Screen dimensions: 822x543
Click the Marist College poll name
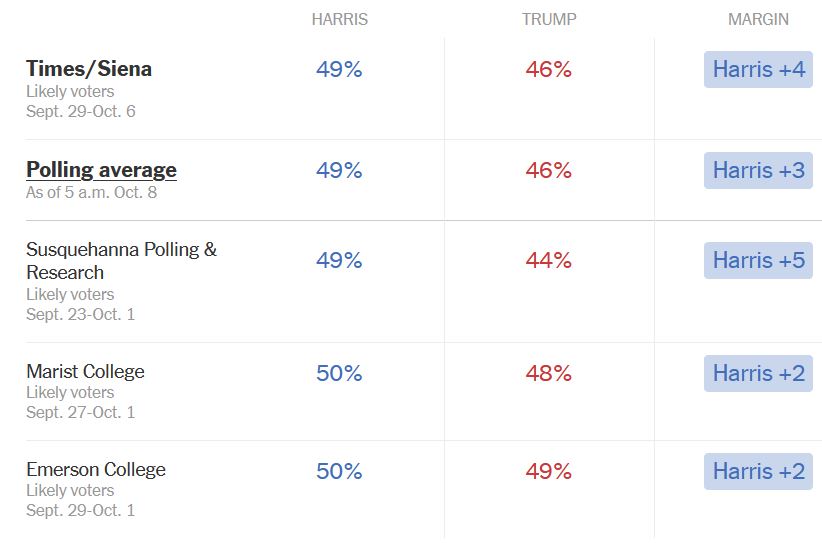click(85, 372)
